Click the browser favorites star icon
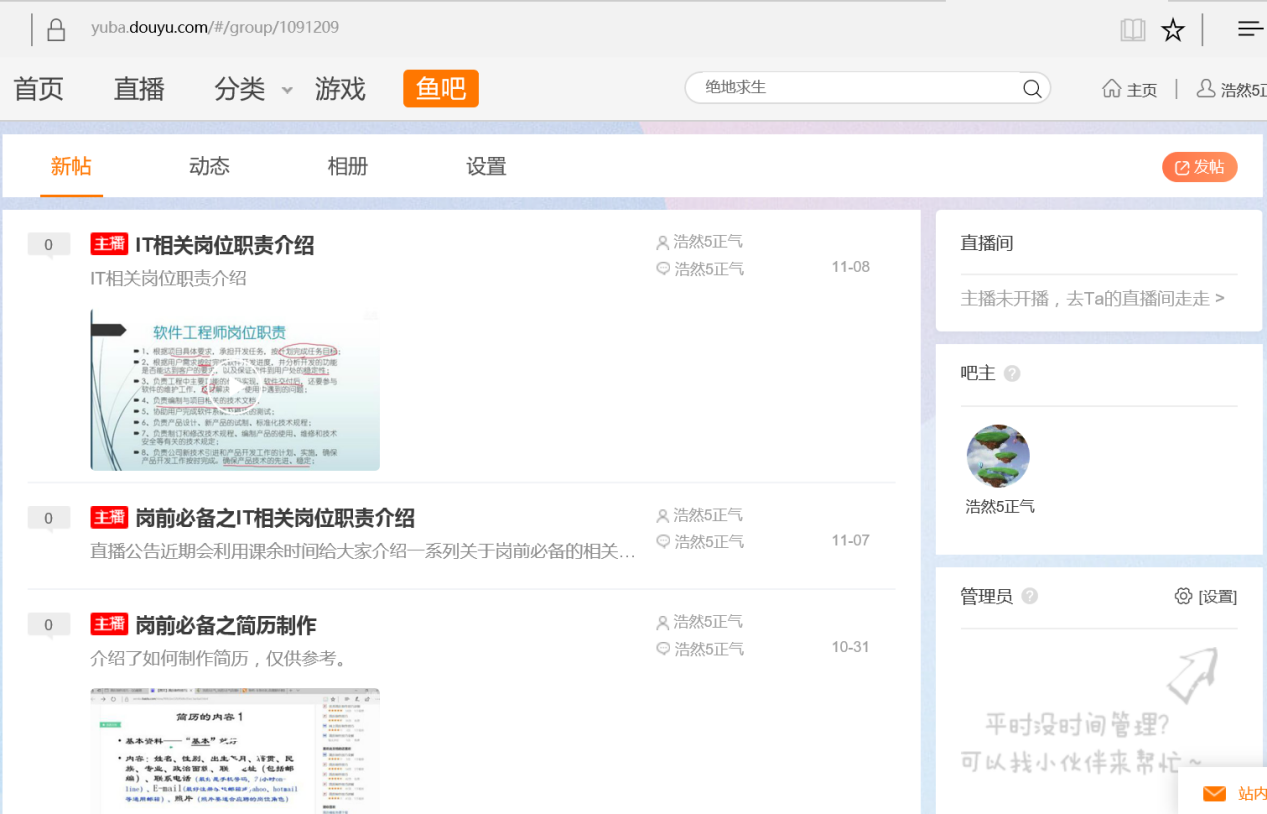Image resolution: width=1267 pixels, height=814 pixels. click(x=1173, y=30)
